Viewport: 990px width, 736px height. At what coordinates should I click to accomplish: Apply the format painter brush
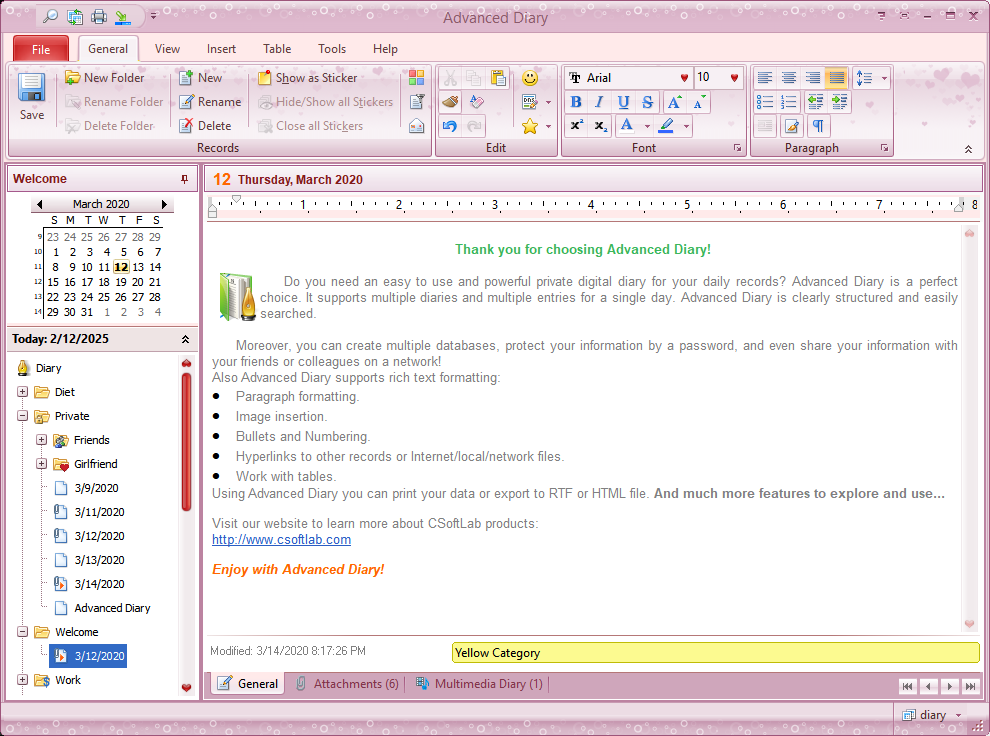450,102
